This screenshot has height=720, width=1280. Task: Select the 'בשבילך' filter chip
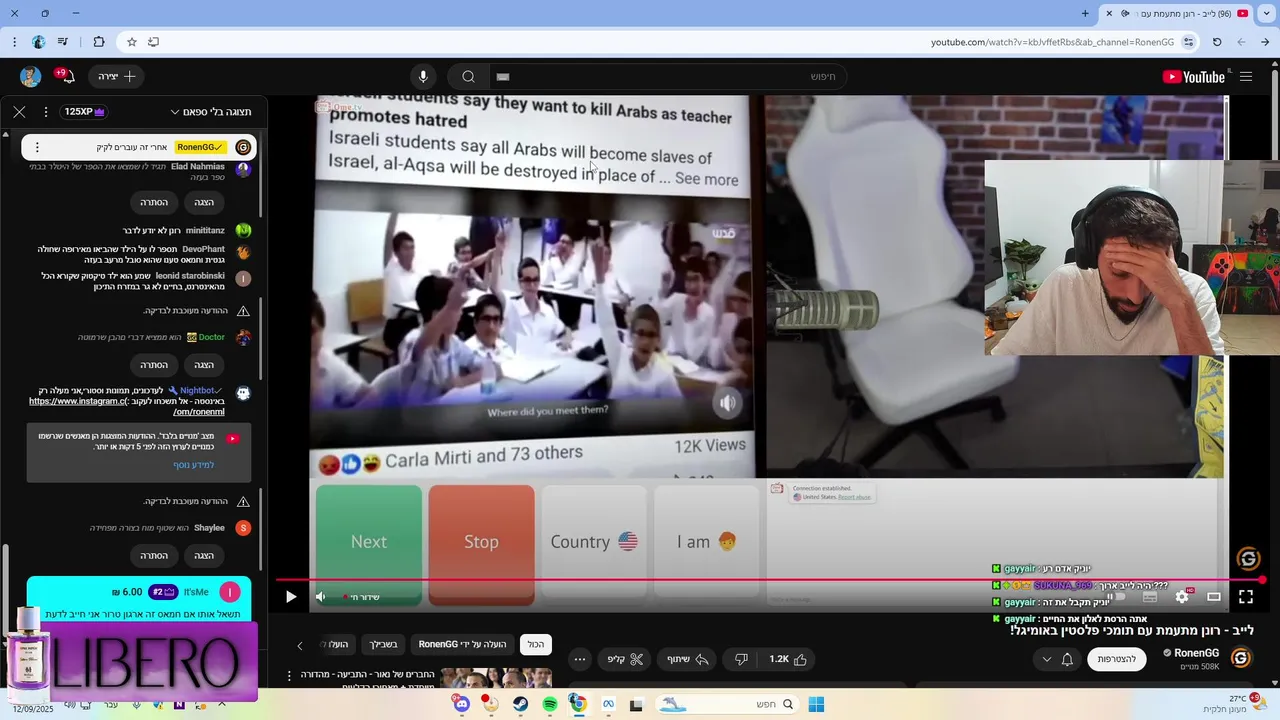[x=383, y=645]
